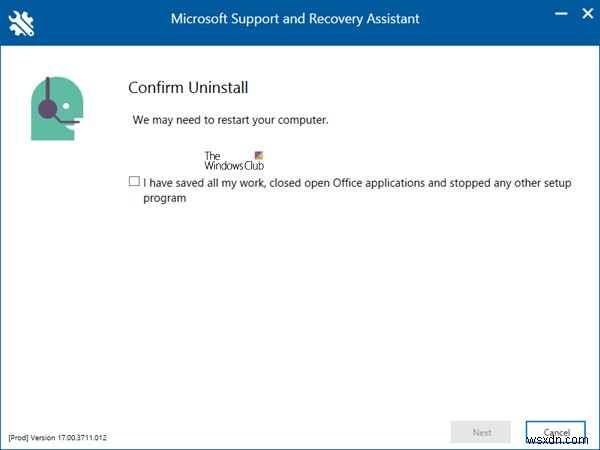Close the Support and Recovery Assistant window
The height and width of the screenshot is (450, 600).
click(587, 14)
